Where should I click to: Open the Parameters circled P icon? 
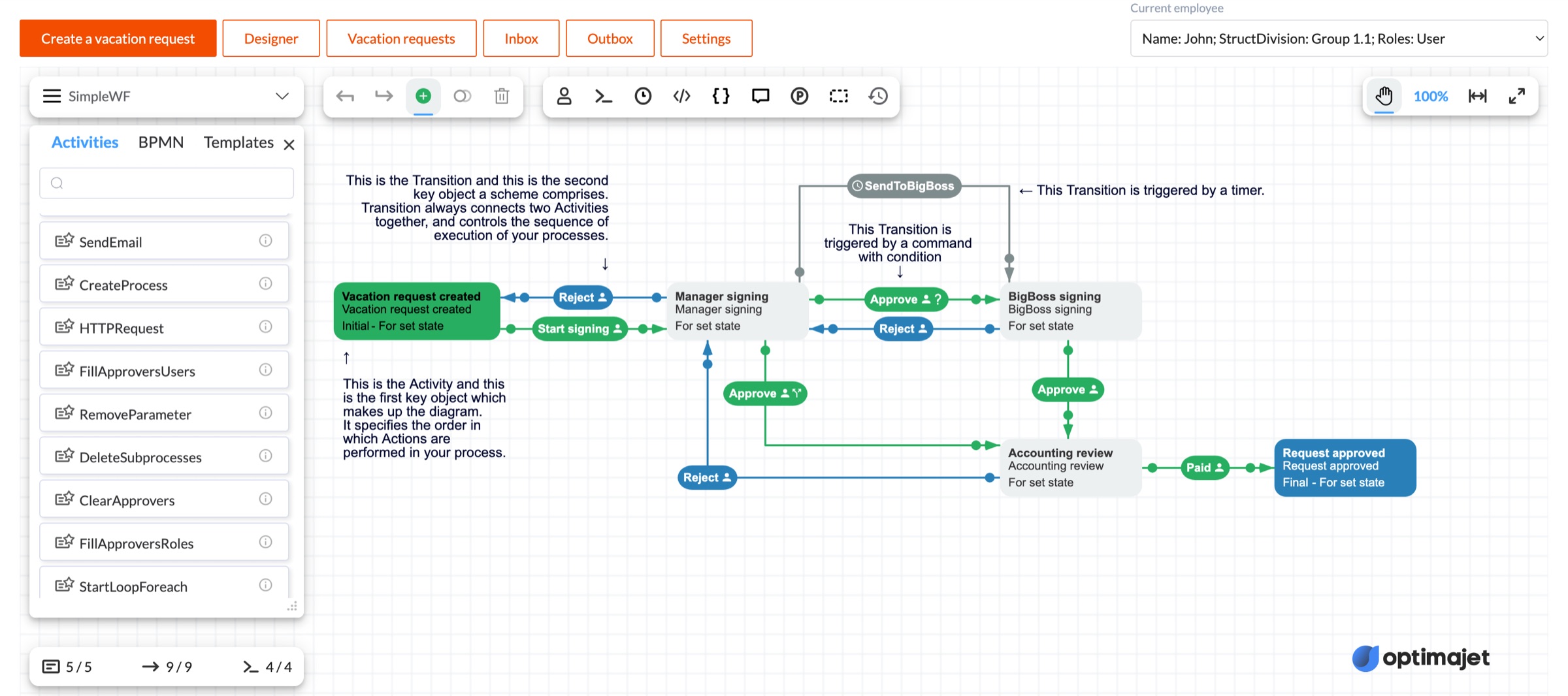[800, 97]
